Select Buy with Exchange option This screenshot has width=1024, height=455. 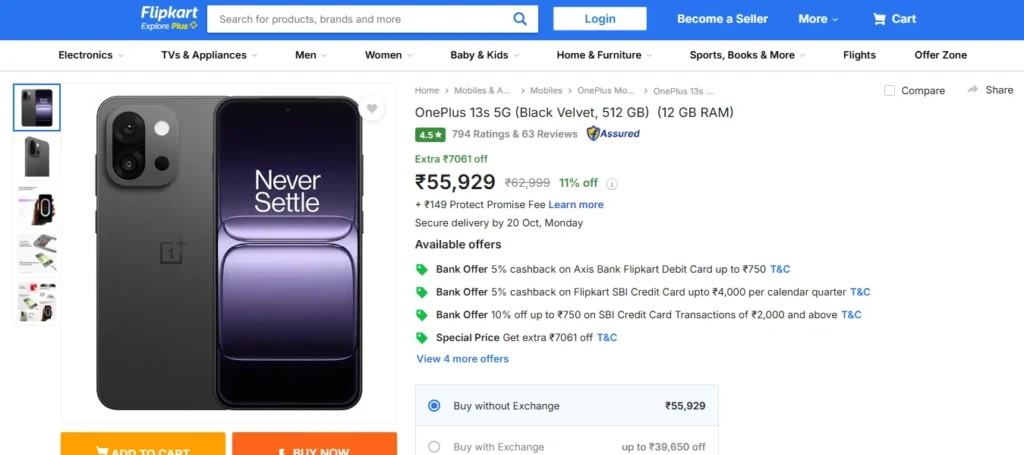coord(434,447)
